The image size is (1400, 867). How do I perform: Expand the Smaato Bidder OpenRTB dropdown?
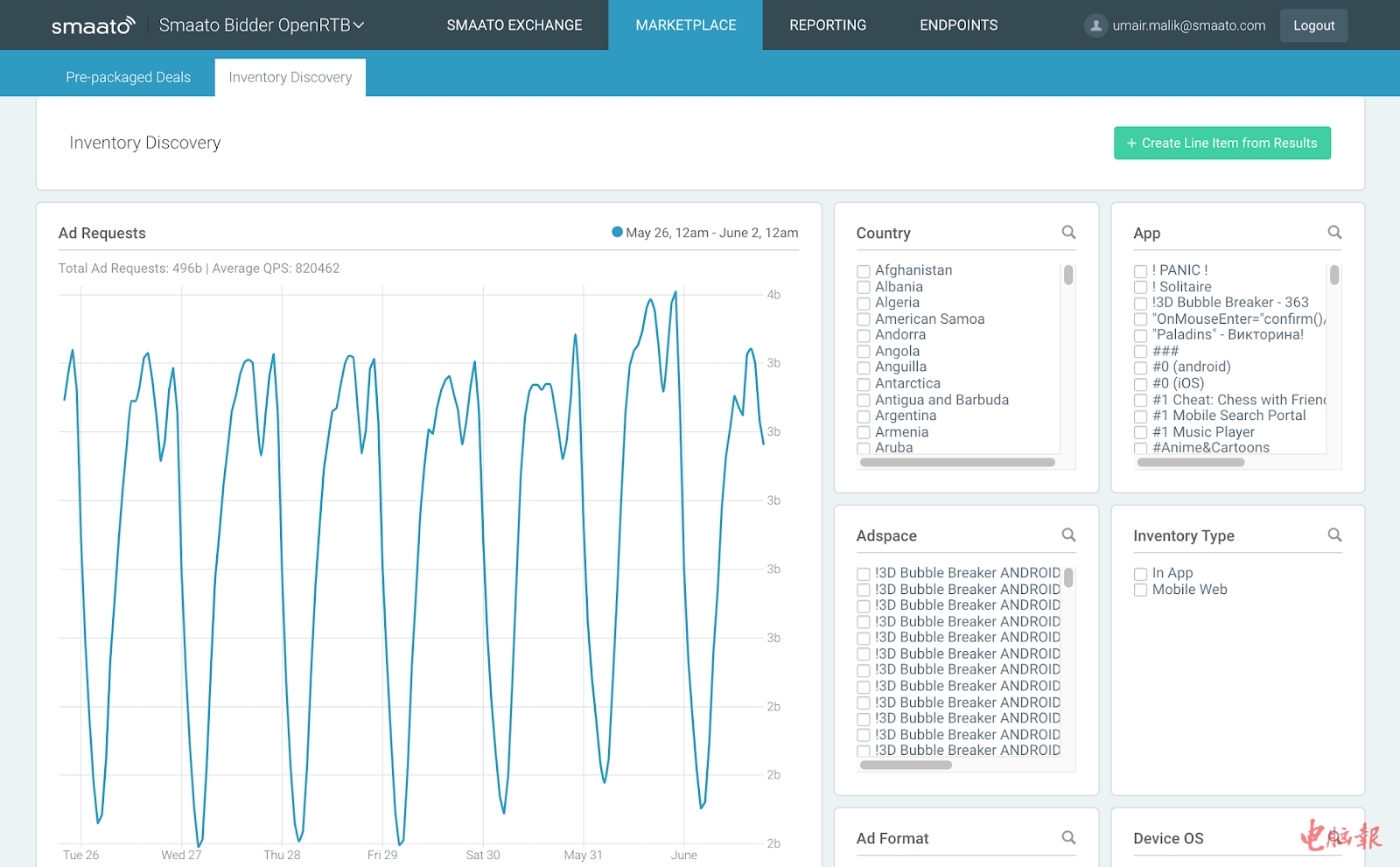(x=261, y=25)
